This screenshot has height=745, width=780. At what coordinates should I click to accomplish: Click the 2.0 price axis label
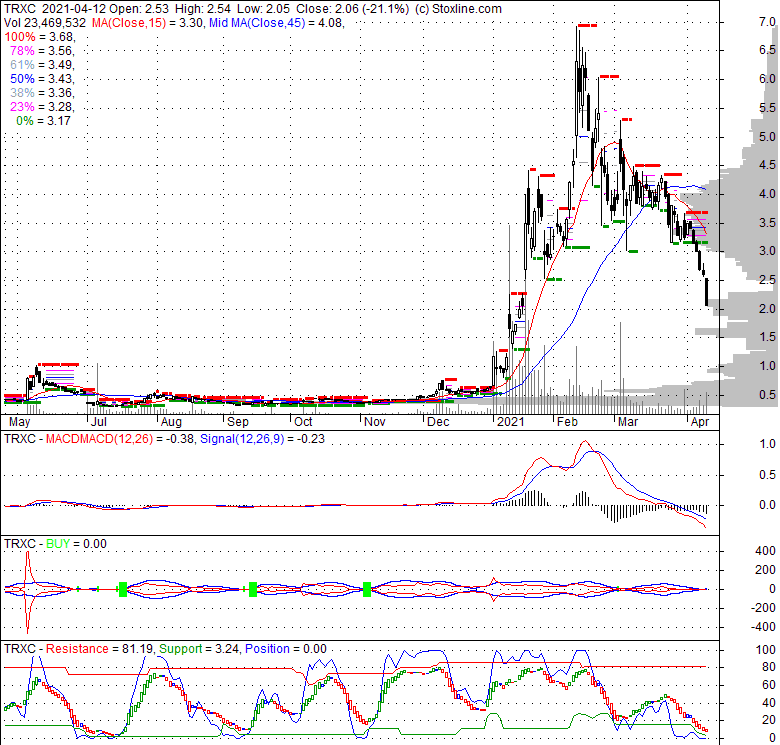click(x=767, y=309)
